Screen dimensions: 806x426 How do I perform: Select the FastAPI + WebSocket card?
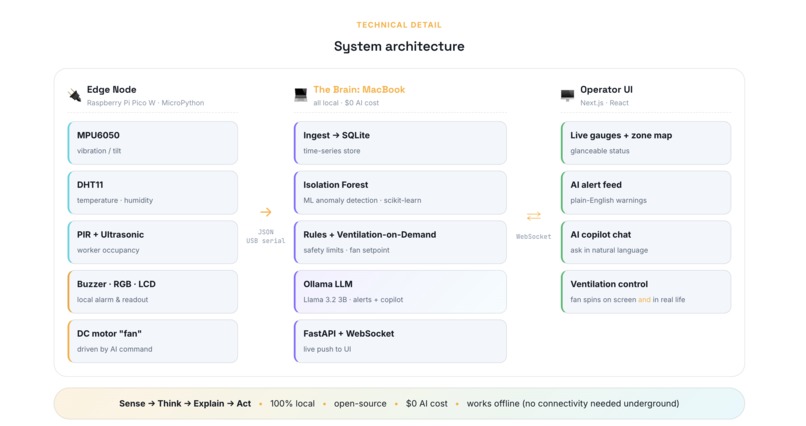tap(400, 341)
